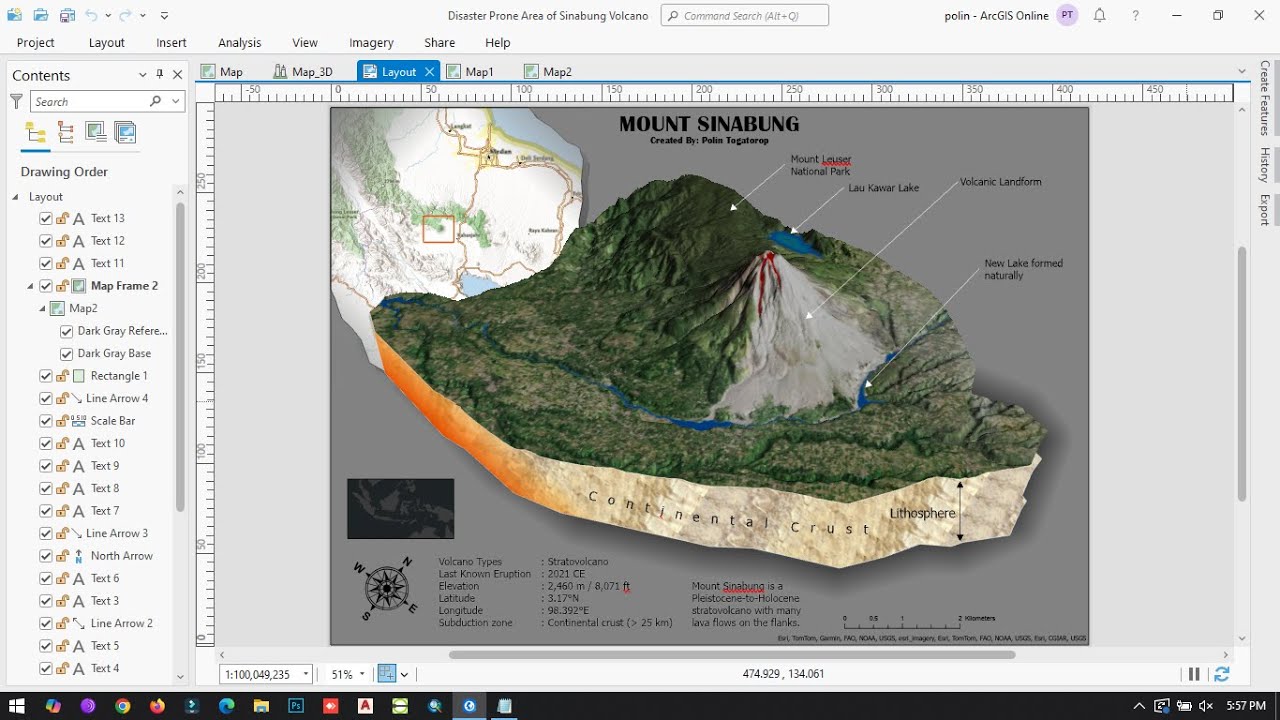Collapse the Map Frame 2 node
The width and height of the screenshot is (1280, 720).
coord(31,286)
